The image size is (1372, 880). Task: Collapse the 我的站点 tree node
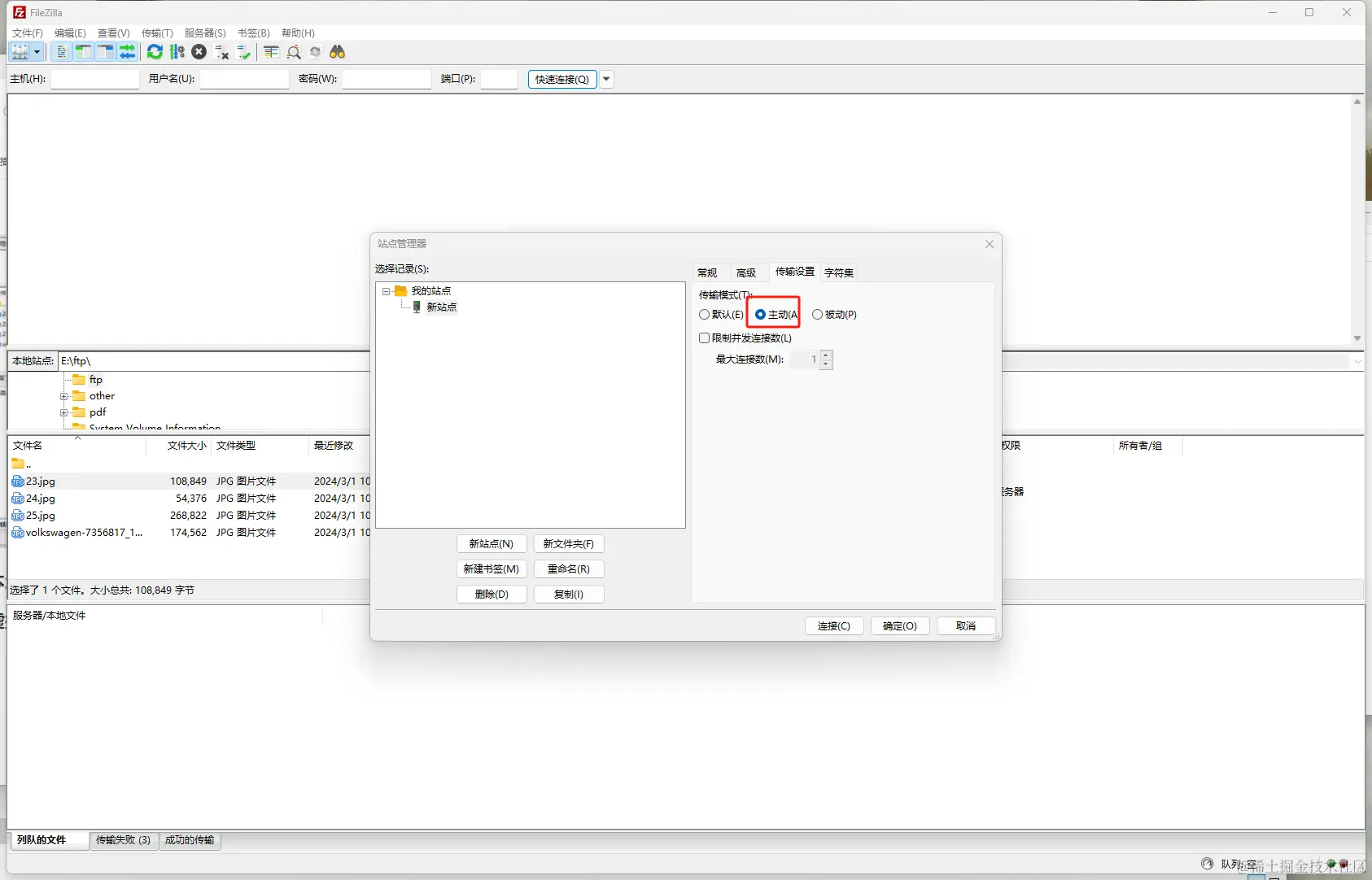[386, 291]
